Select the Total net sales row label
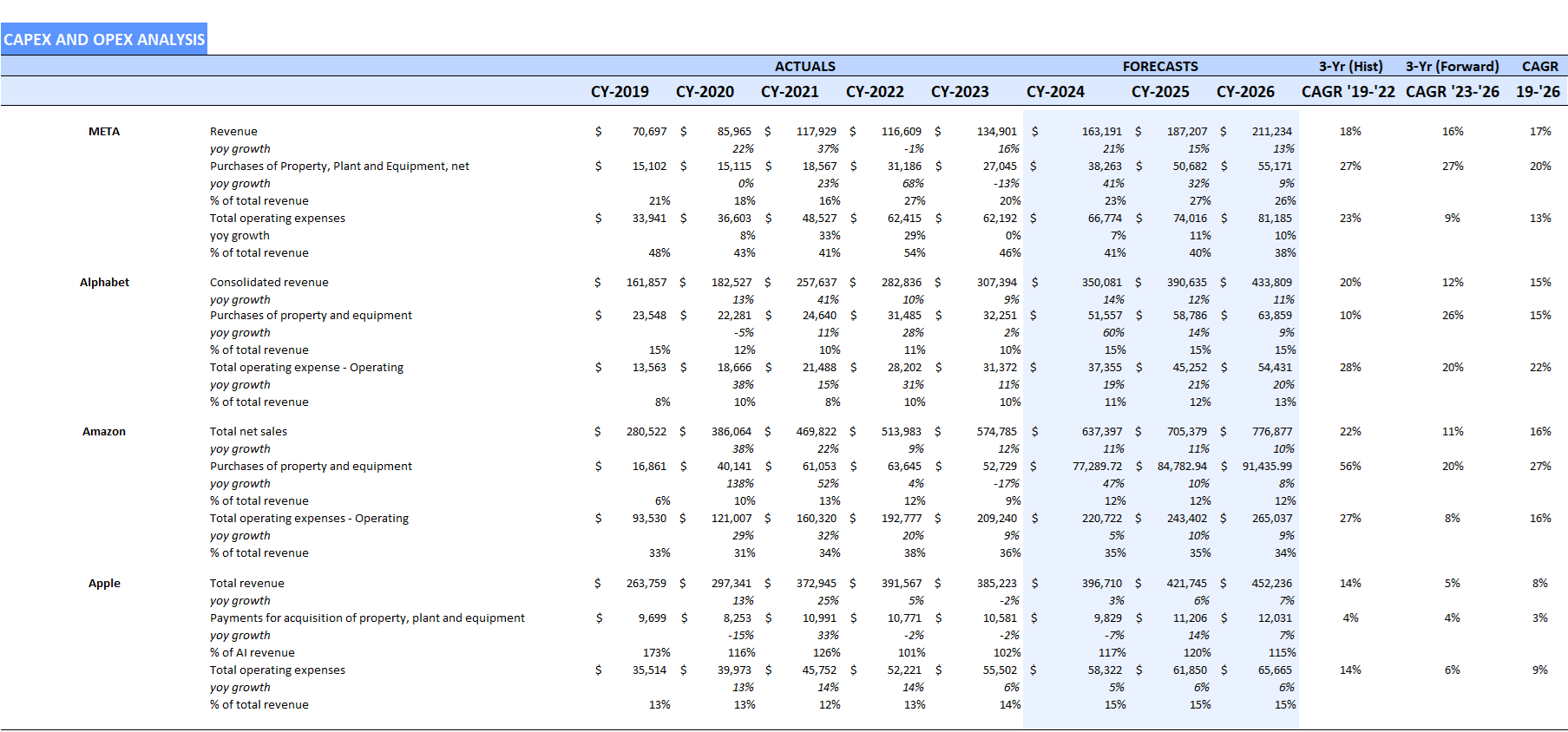Viewport: 1568px width, 732px height. [248, 432]
